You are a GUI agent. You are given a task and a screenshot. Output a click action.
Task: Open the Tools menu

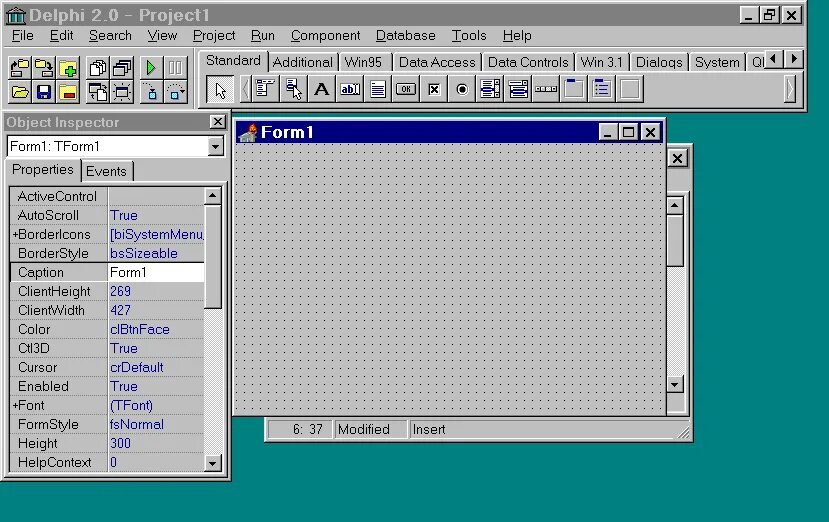468,35
